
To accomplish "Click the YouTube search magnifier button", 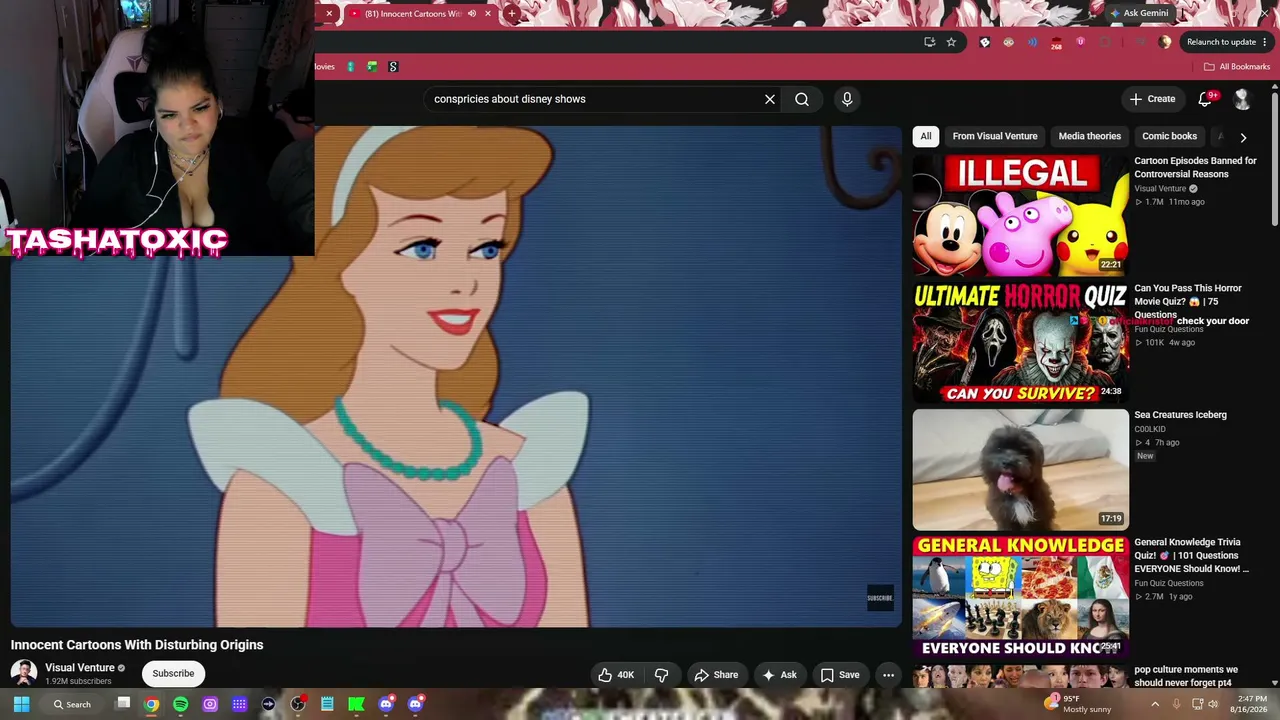I will click(802, 99).
